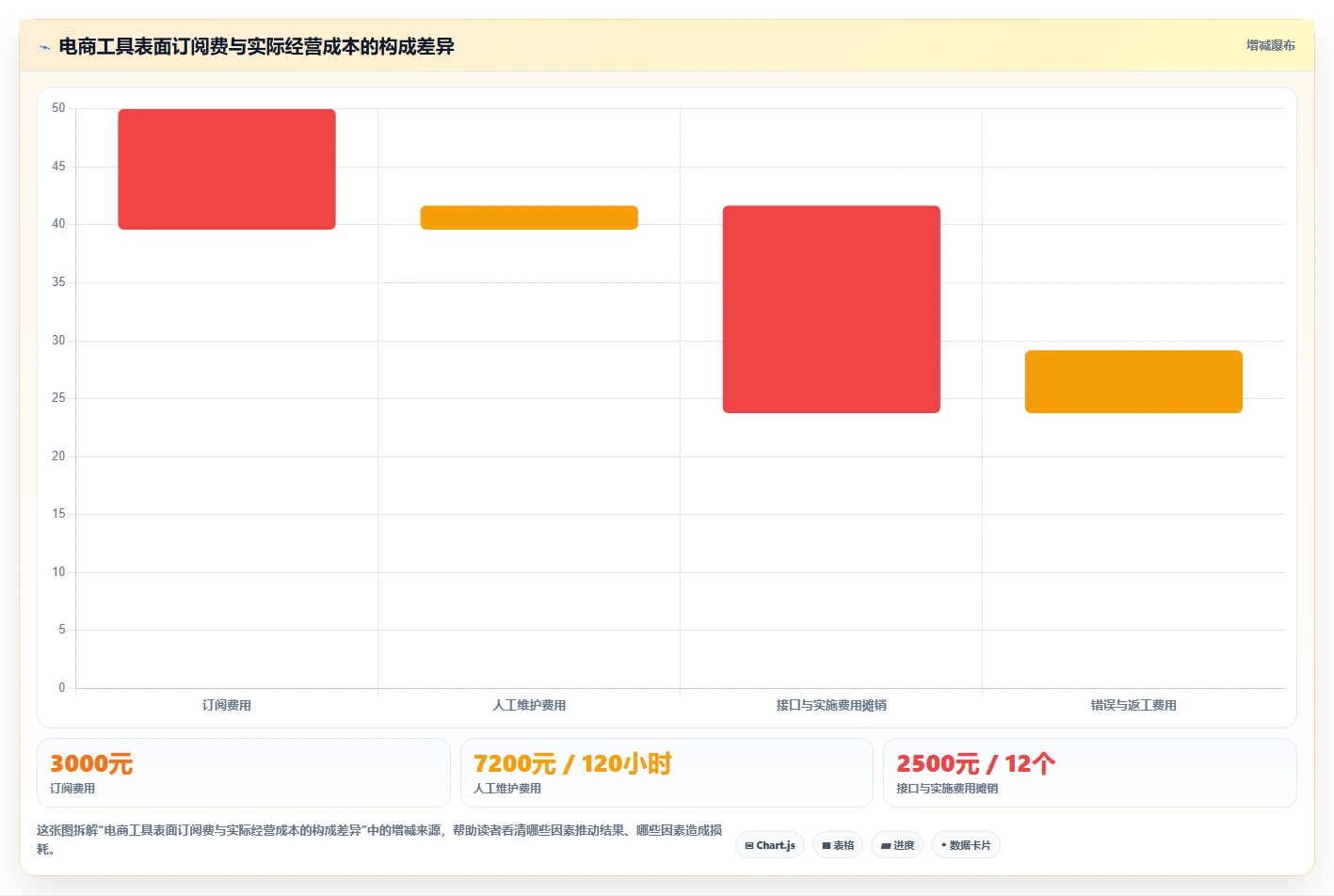Select the 表格 tag chip

tap(838, 845)
